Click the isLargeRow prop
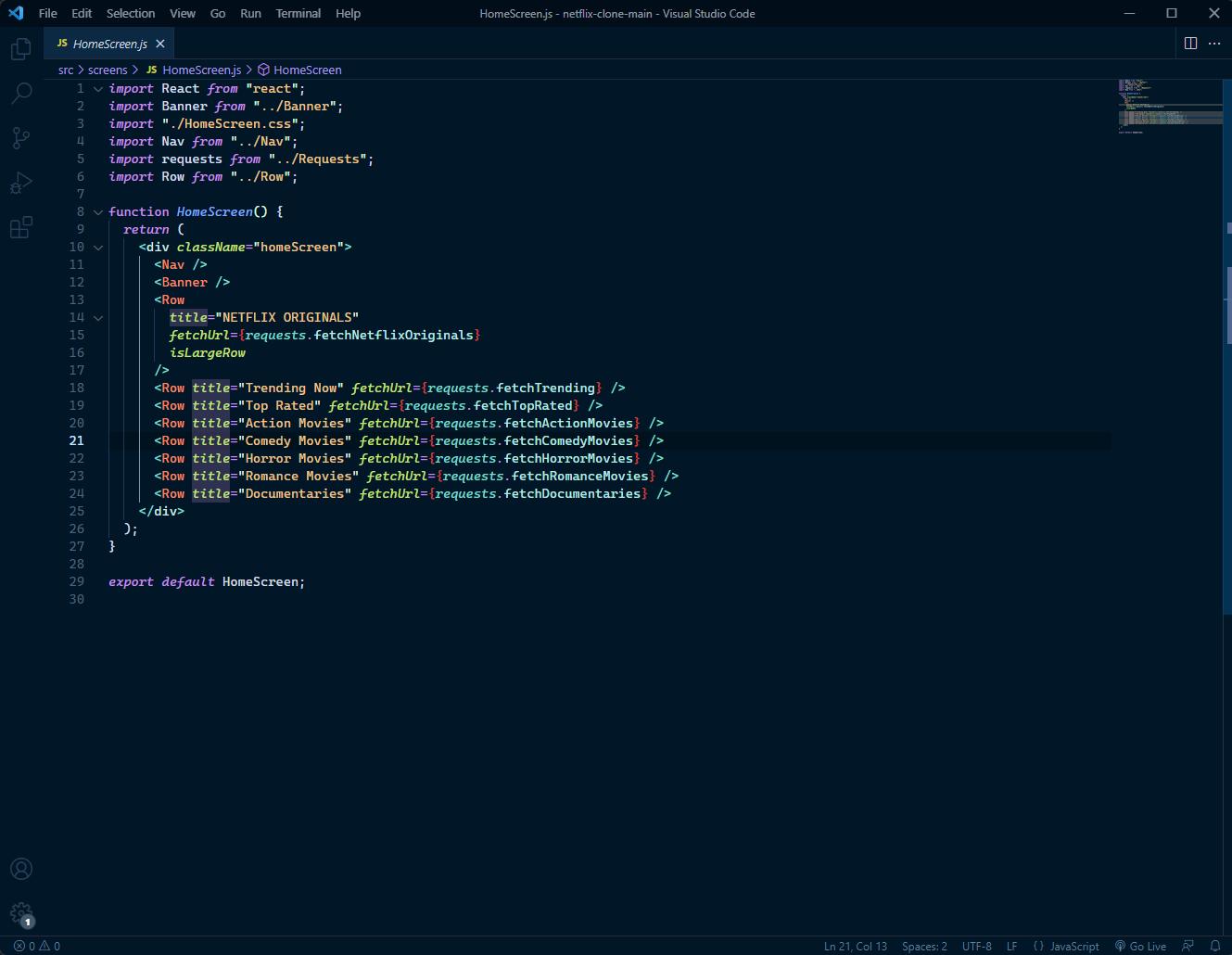This screenshot has width=1232, height=955. click(x=208, y=353)
